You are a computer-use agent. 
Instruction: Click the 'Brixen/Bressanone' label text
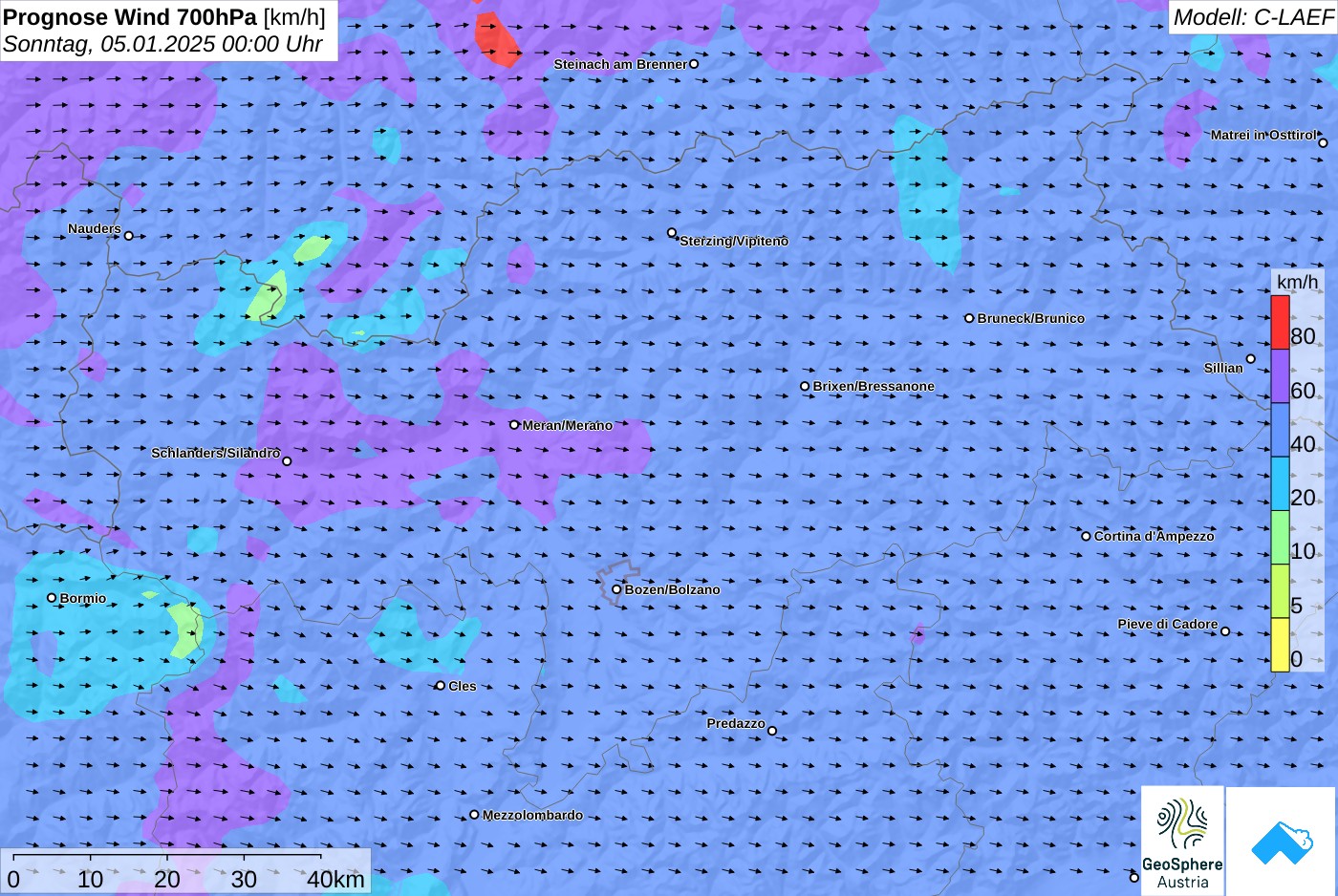[x=874, y=386]
